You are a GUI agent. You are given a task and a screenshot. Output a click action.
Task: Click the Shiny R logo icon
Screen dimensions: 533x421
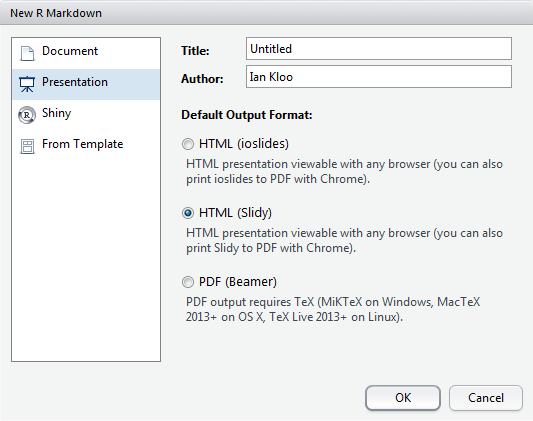[27, 115]
